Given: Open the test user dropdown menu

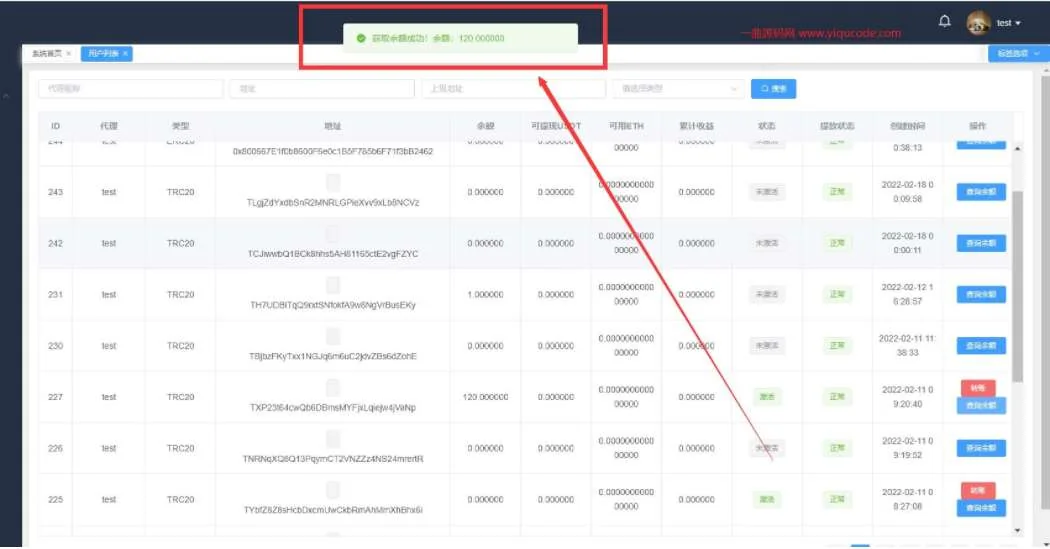Looking at the screenshot, I should [x=1009, y=23].
